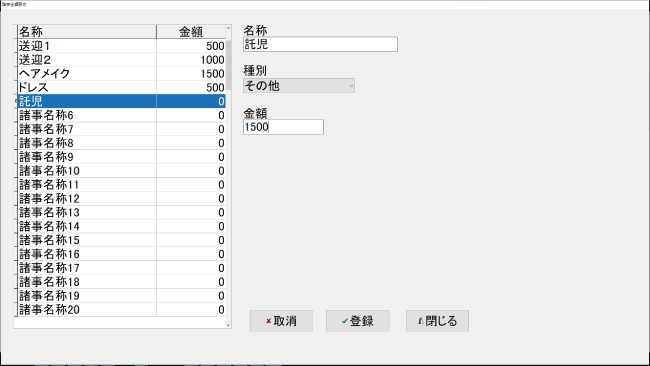Image resolution: width=650 pixels, height=366 pixels.
Task: Click the 登録 register button
Action: tap(358, 321)
